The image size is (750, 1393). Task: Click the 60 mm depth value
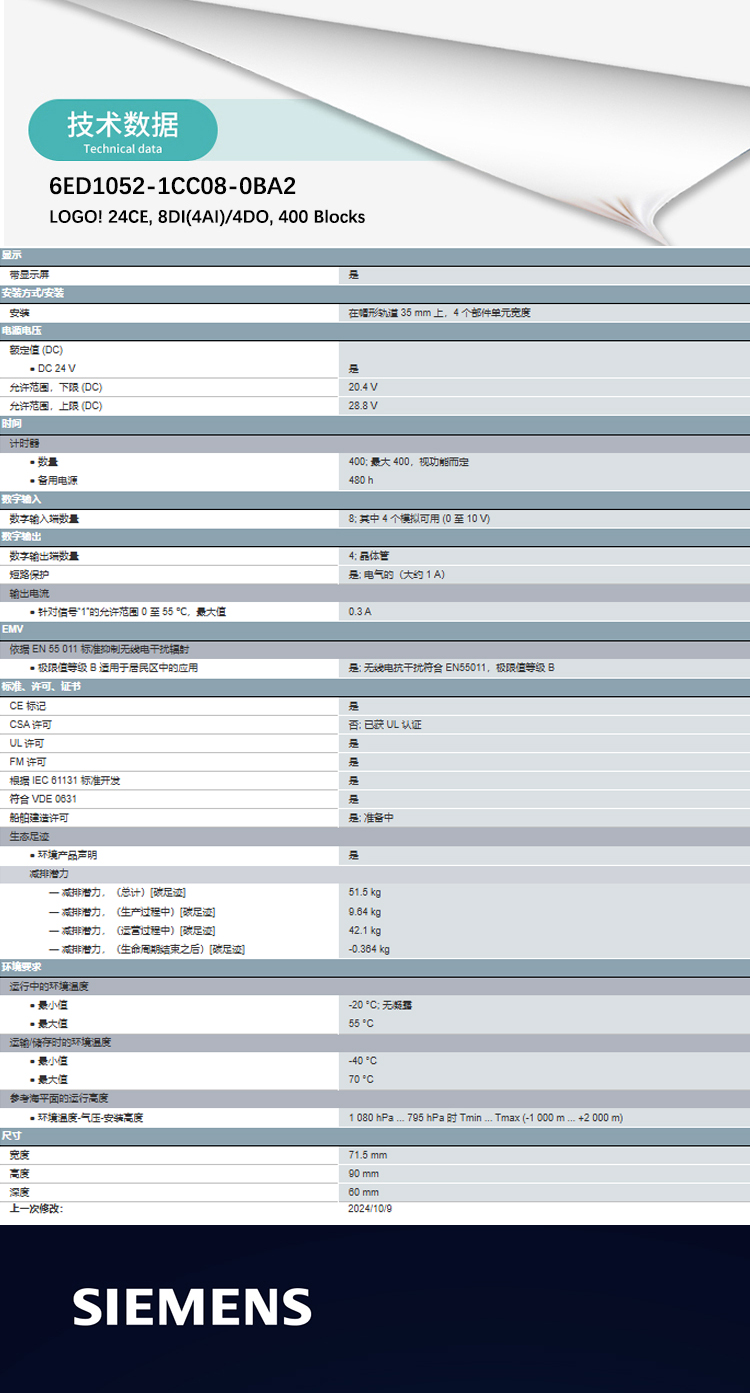point(363,1192)
